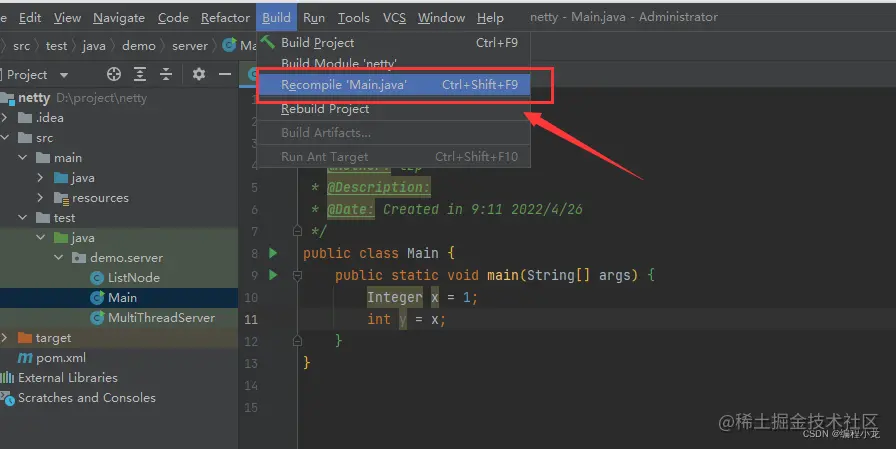The width and height of the screenshot is (896, 449).
Task: Collapse the src folder
Action: [x=5, y=138]
